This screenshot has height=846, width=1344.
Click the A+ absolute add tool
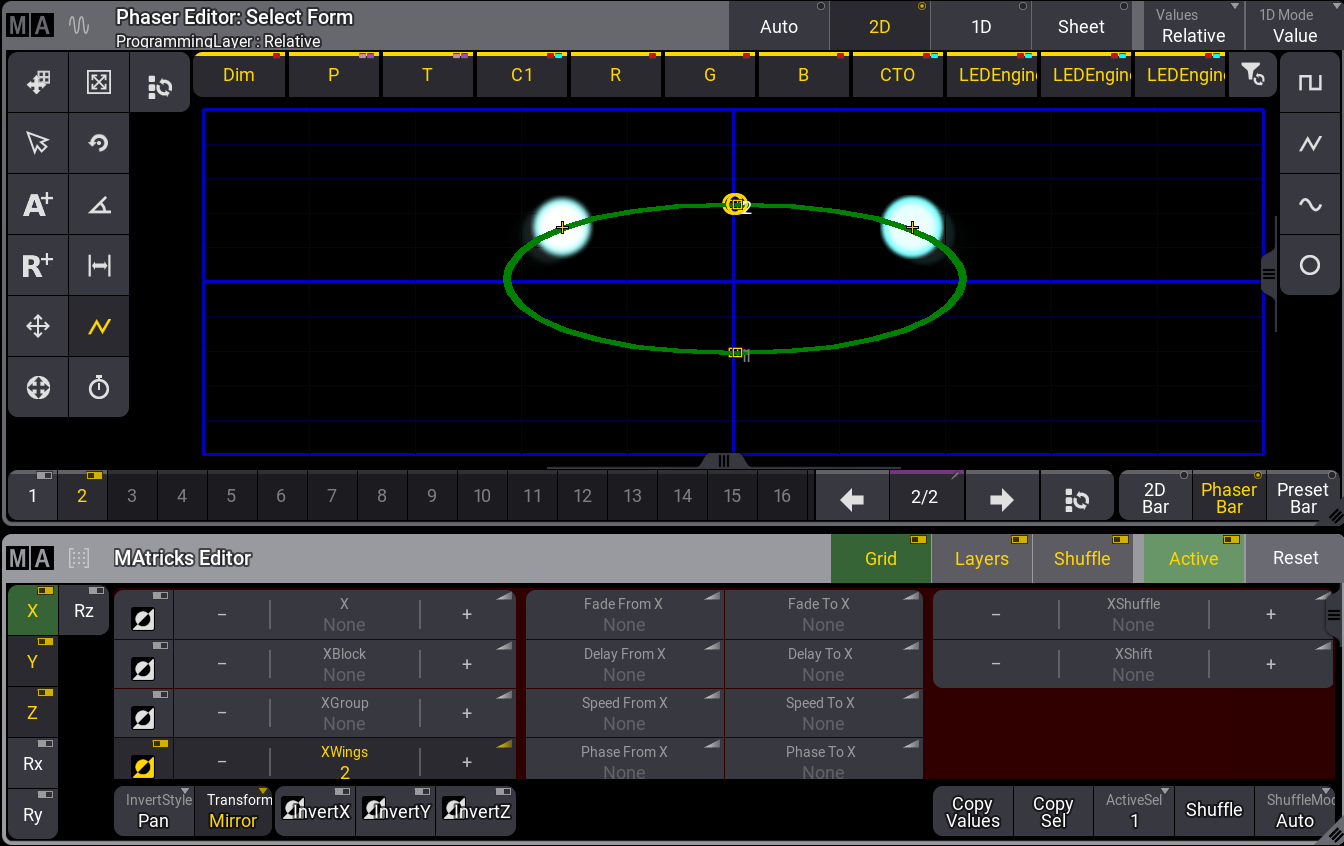[x=38, y=205]
